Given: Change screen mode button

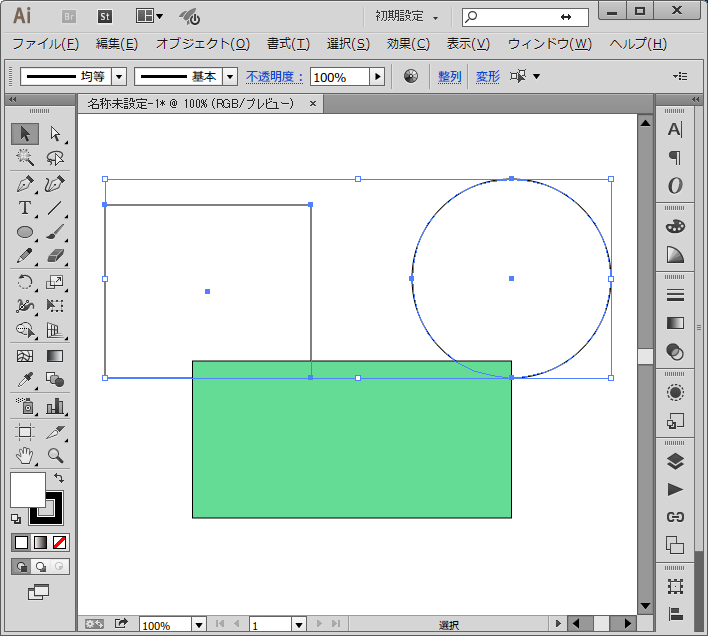Looking at the screenshot, I should pyautogui.click(x=39, y=592).
